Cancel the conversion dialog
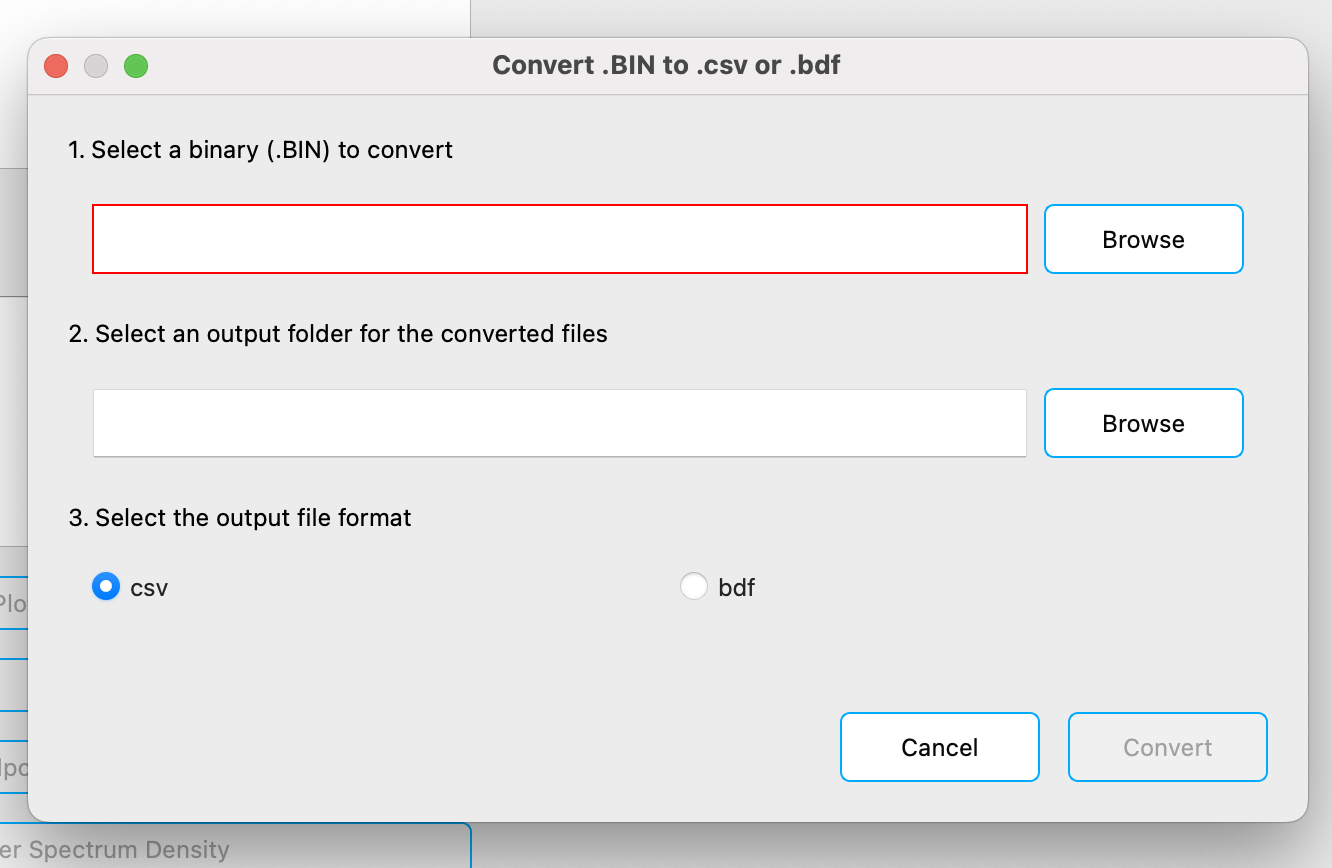This screenshot has height=868, width=1332. [x=939, y=746]
